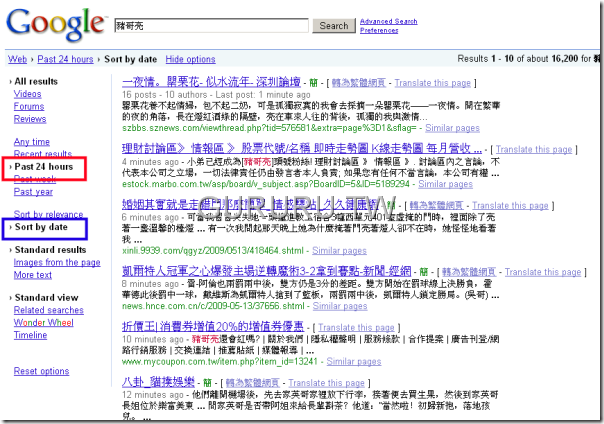Click szbbs.sznews.com green URL text

(269, 128)
